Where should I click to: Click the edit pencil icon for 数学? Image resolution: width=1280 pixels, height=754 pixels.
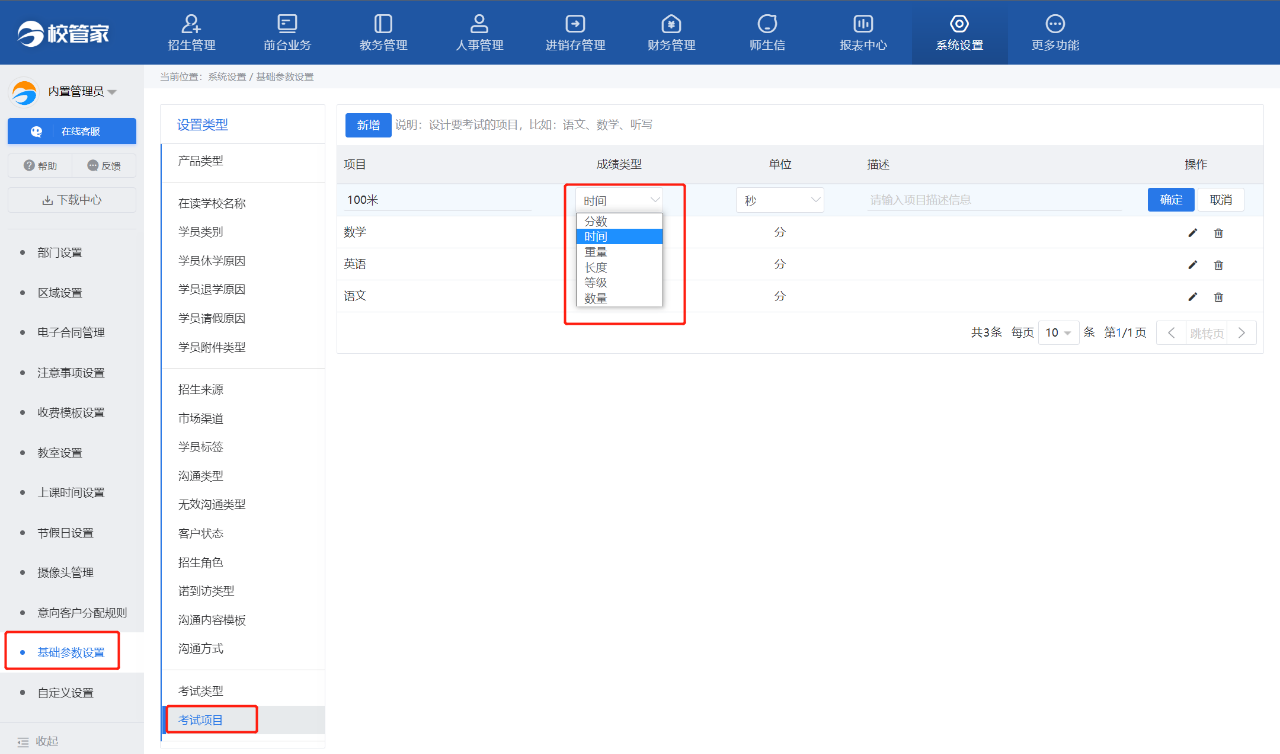click(x=1192, y=233)
